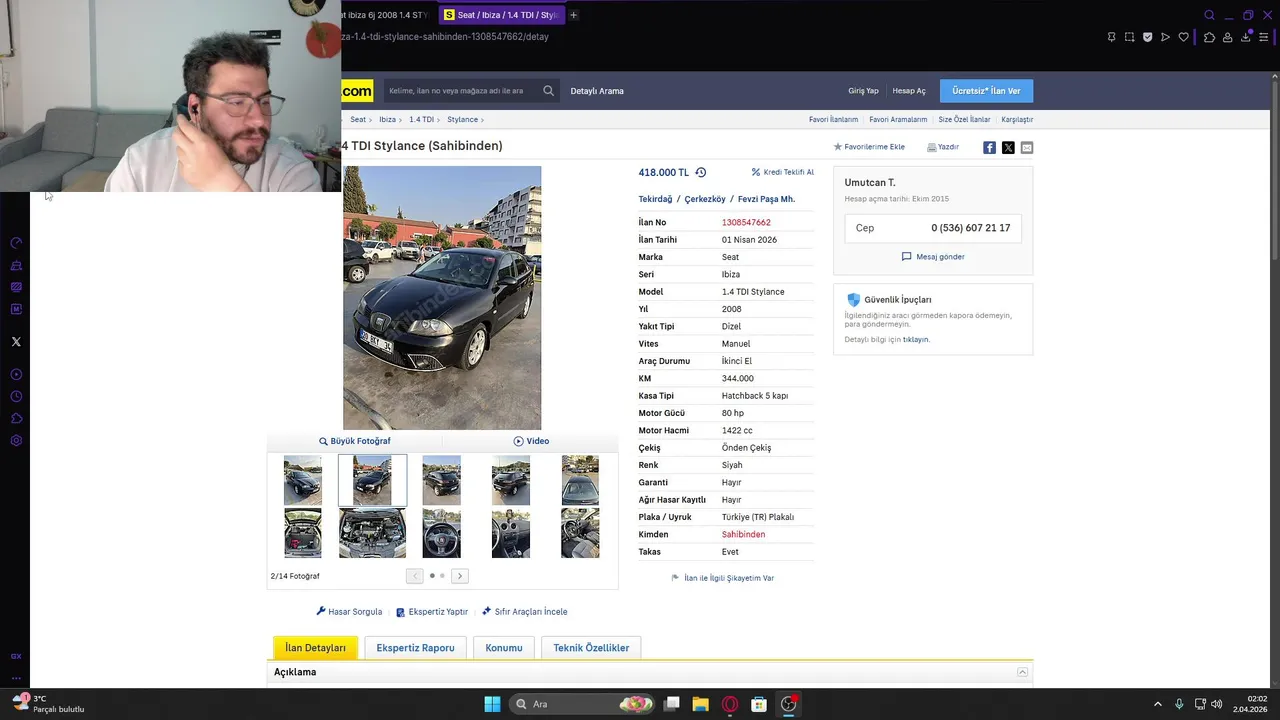Open the browser tab search icon
Screen dimensions: 1280x720
1209,15
